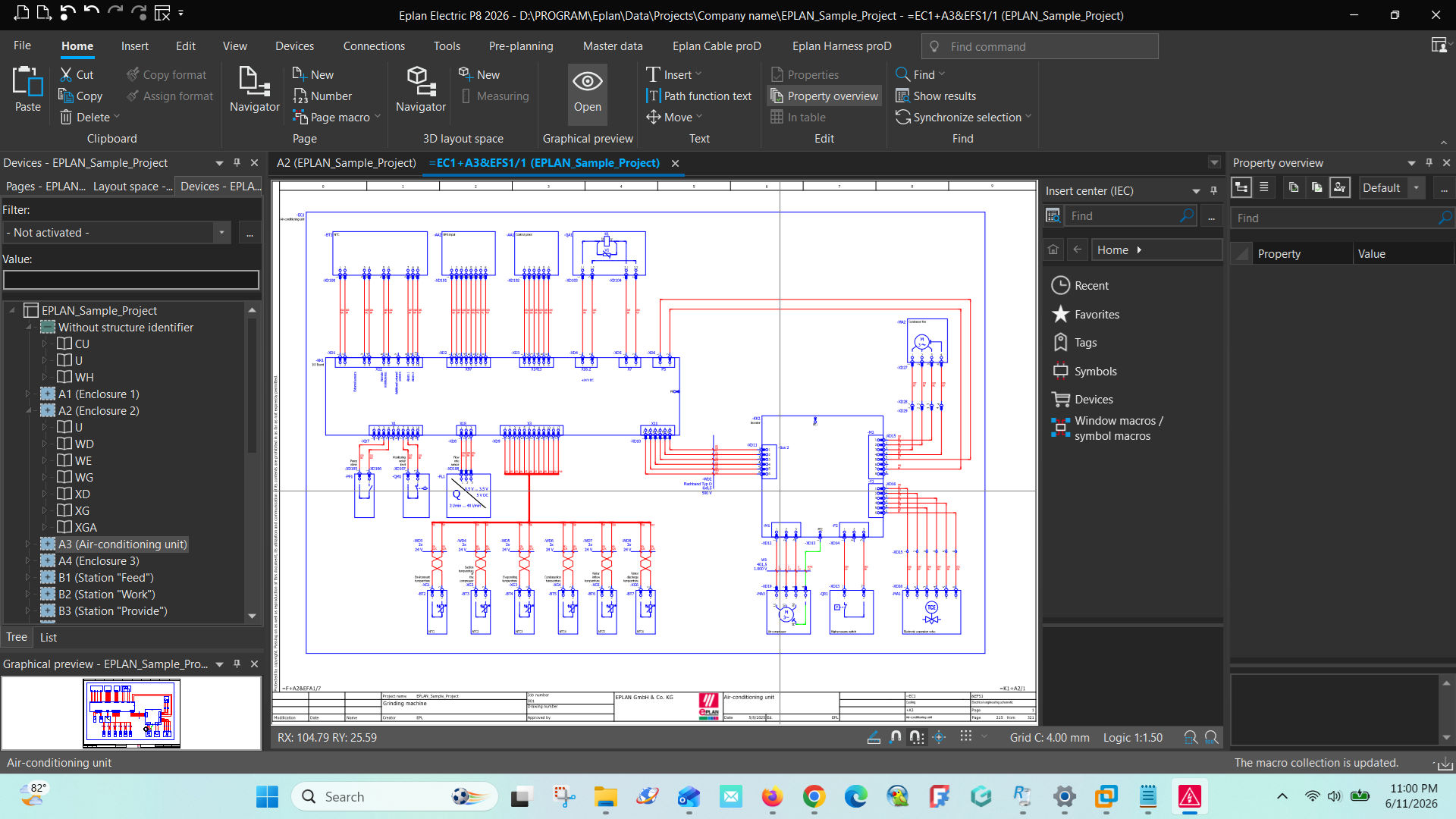The width and height of the screenshot is (1456, 819).
Task: Click the Find command search box
Action: coord(1040,46)
